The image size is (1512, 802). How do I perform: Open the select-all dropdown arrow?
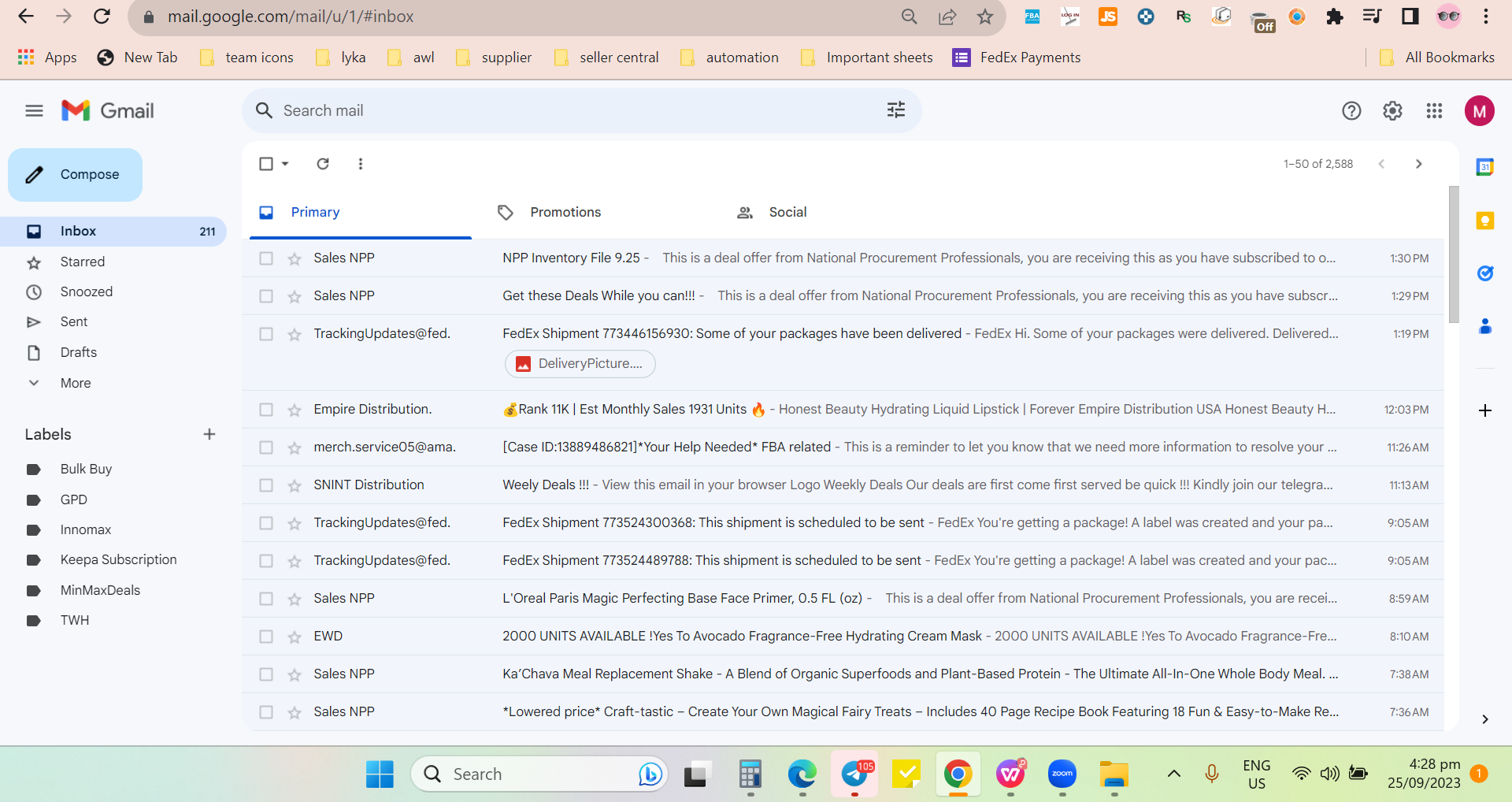coord(285,164)
